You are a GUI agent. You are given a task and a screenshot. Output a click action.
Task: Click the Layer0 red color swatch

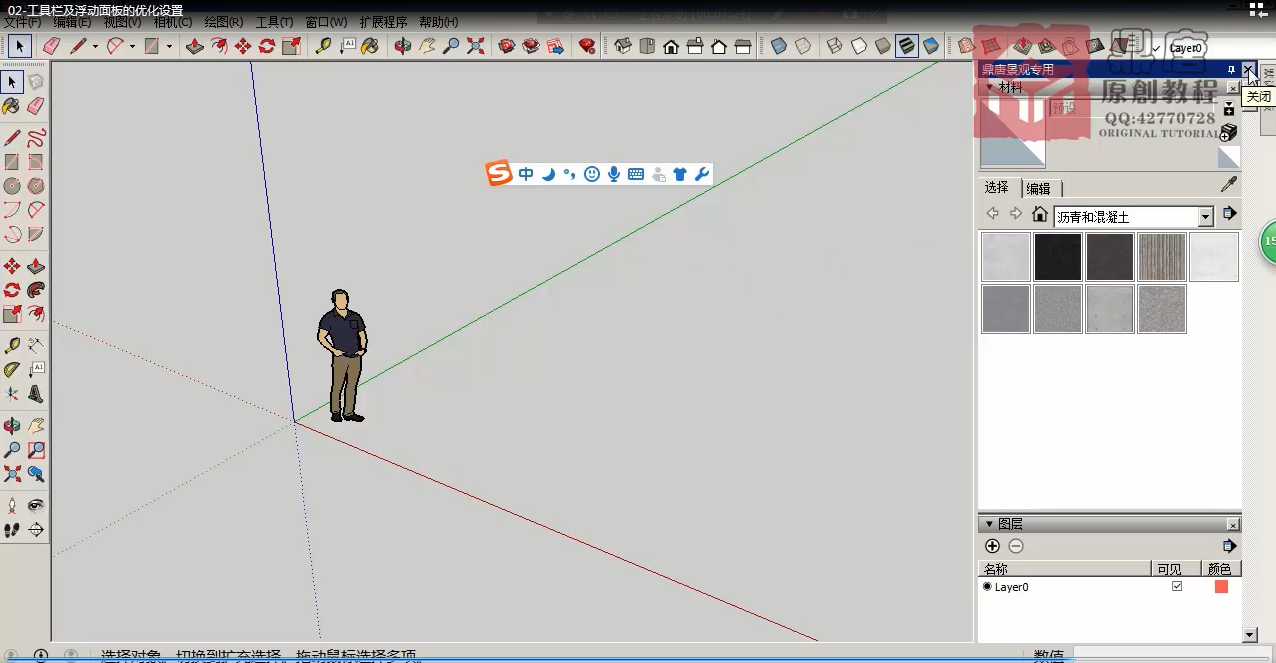point(1221,587)
